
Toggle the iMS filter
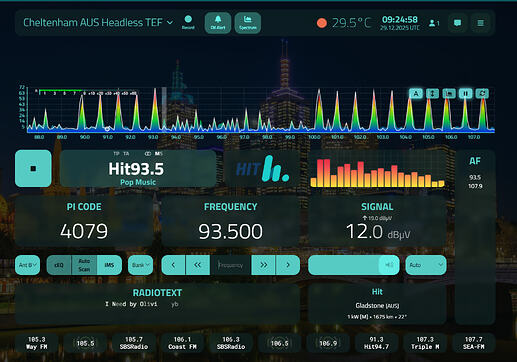coord(109,265)
